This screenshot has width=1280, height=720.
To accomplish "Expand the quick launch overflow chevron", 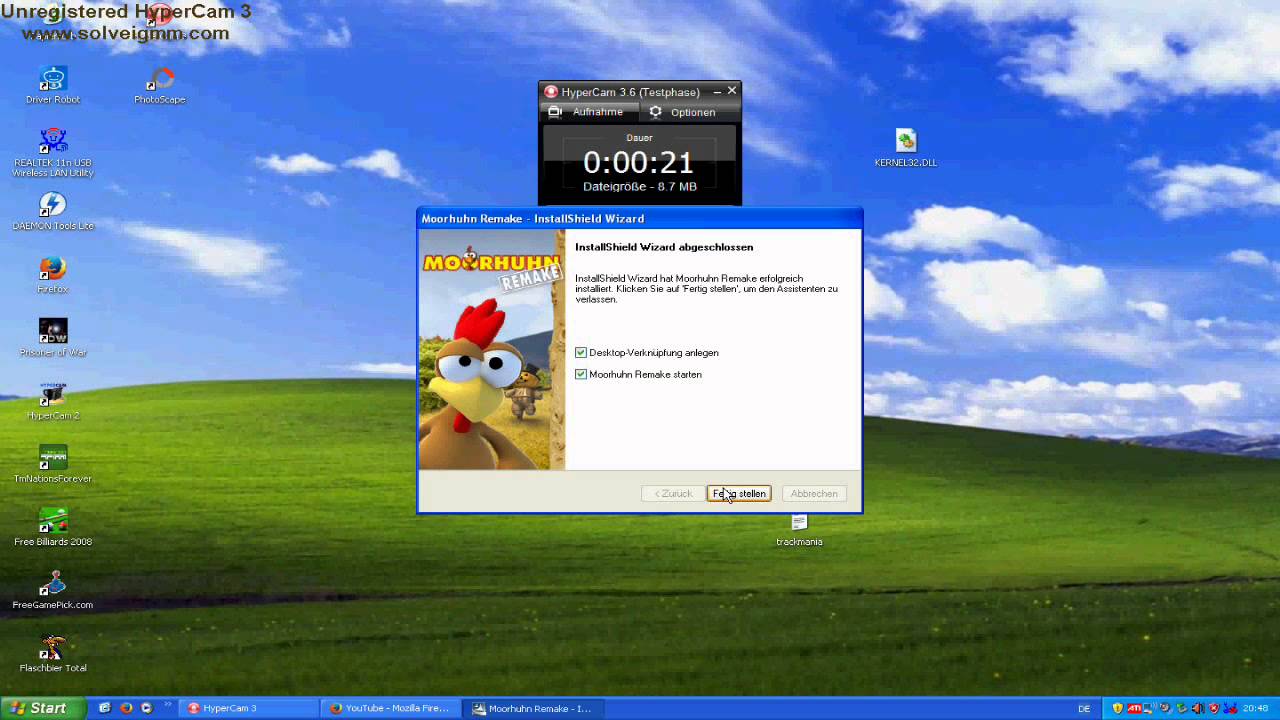I will point(167,704).
